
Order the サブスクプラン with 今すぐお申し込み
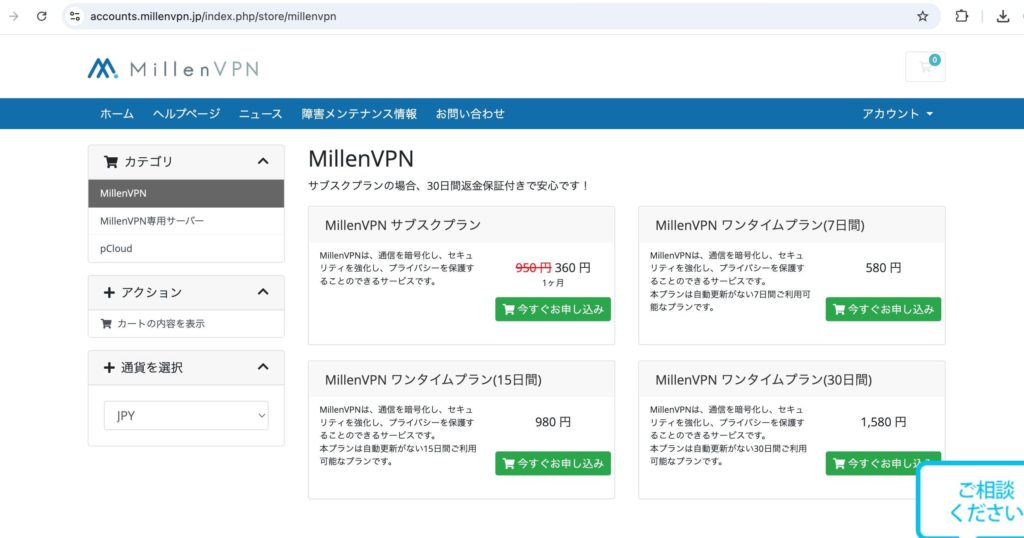point(553,309)
